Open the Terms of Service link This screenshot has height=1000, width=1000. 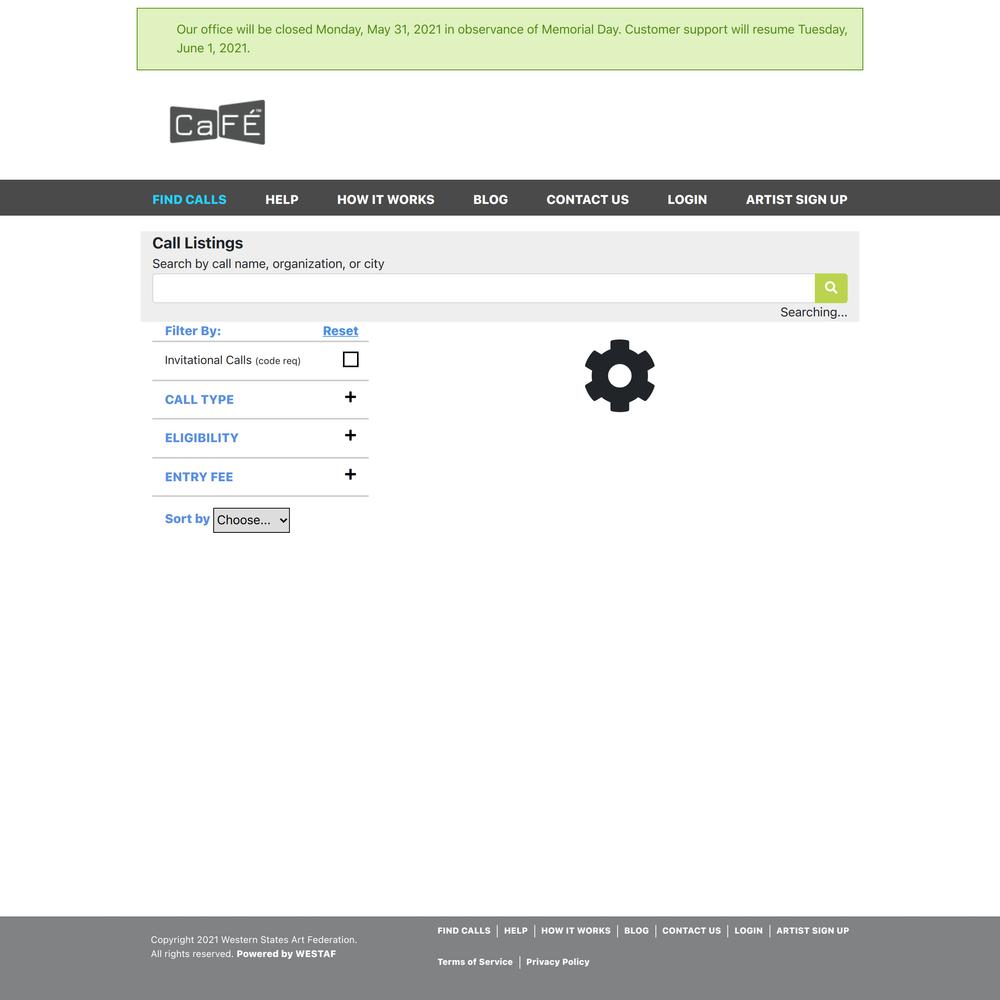(474, 961)
